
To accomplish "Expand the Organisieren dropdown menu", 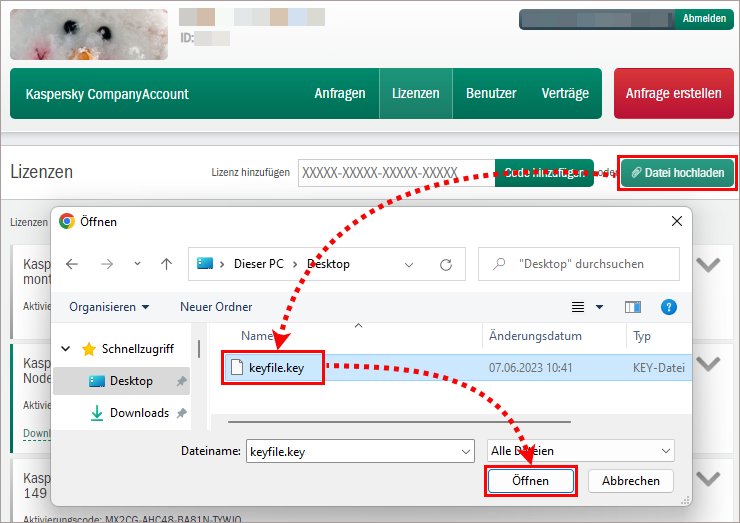I will pos(109,307).
